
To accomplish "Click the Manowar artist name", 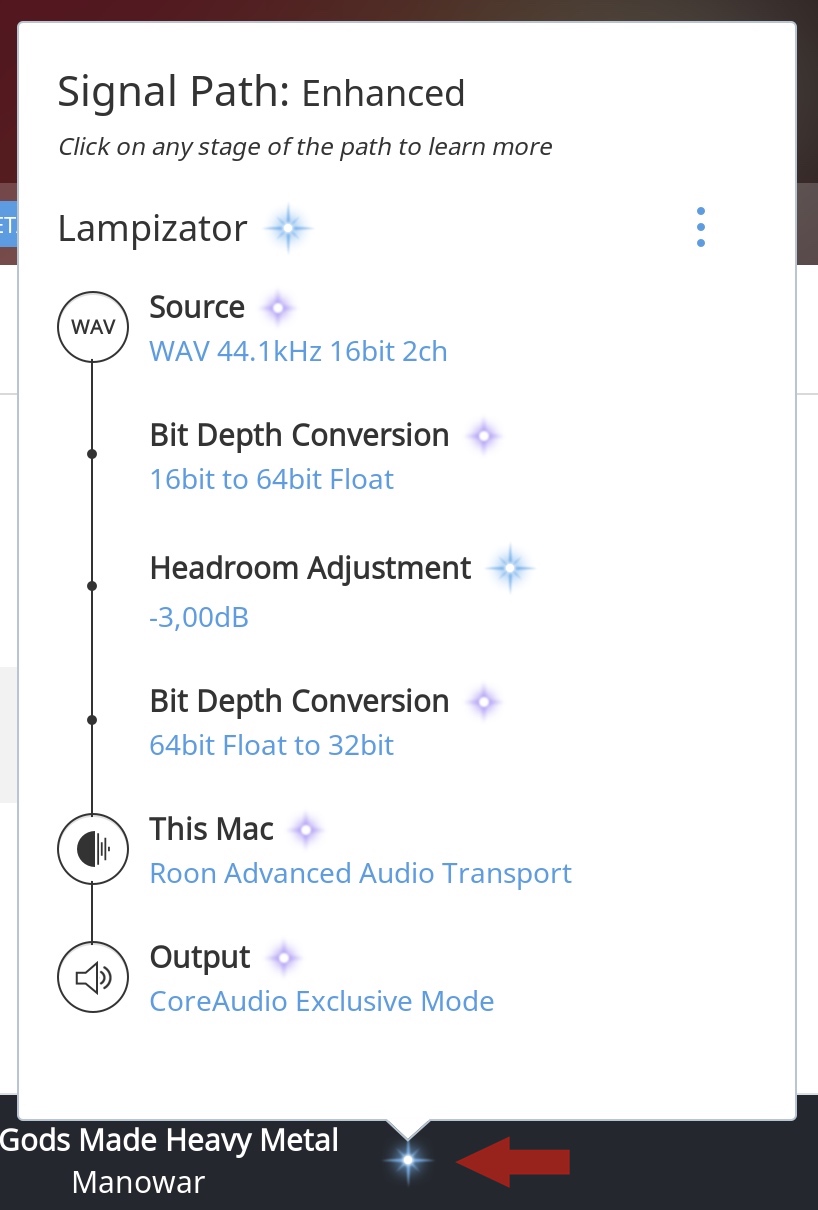I will (x=138, y=1182).
